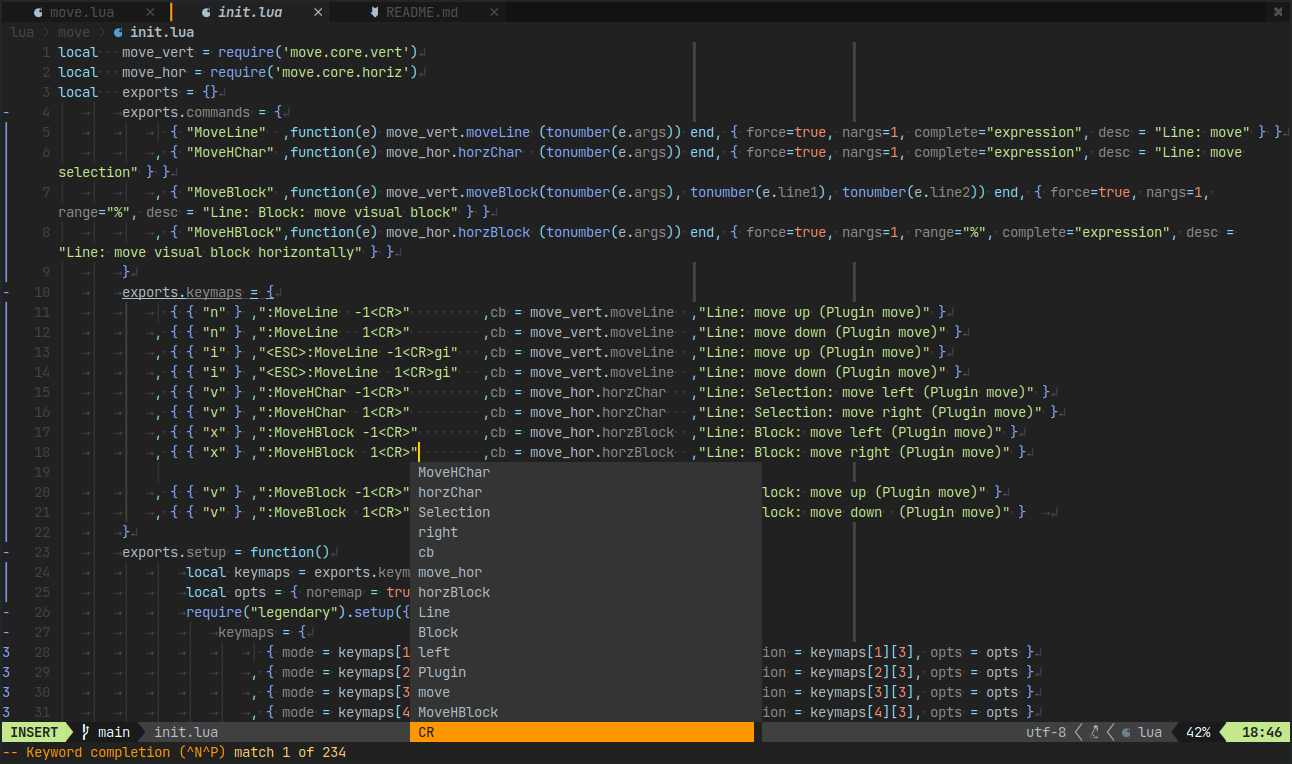Click the Lua filetype icon in statusline

point(1127,732)
